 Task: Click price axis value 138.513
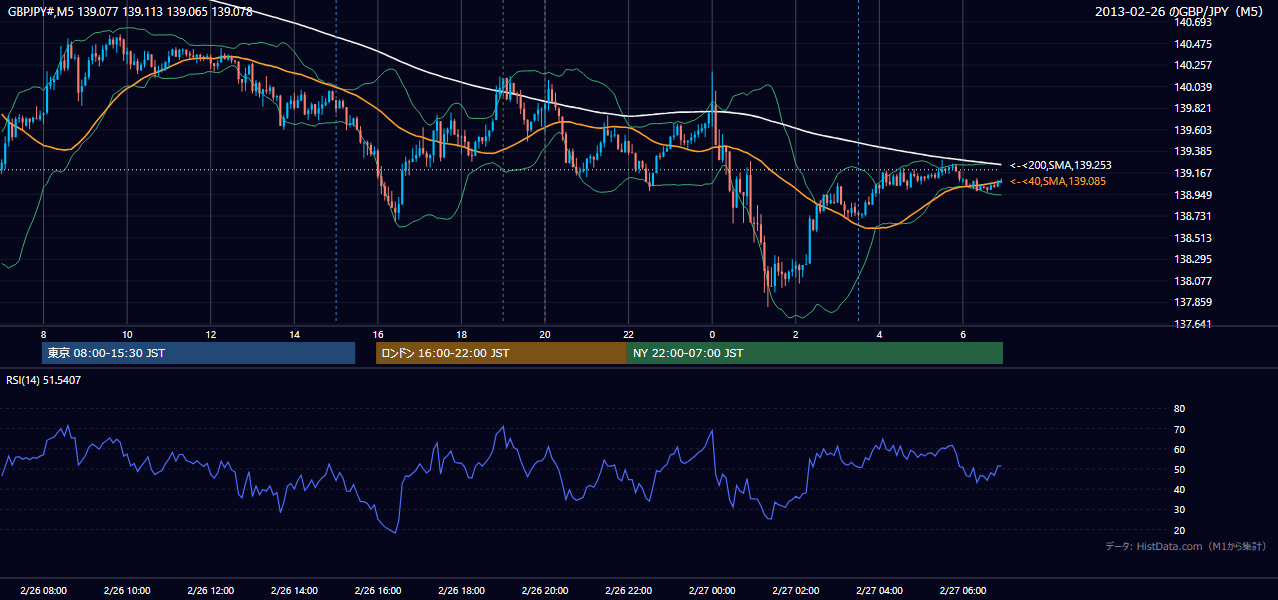click(1191, 238)
